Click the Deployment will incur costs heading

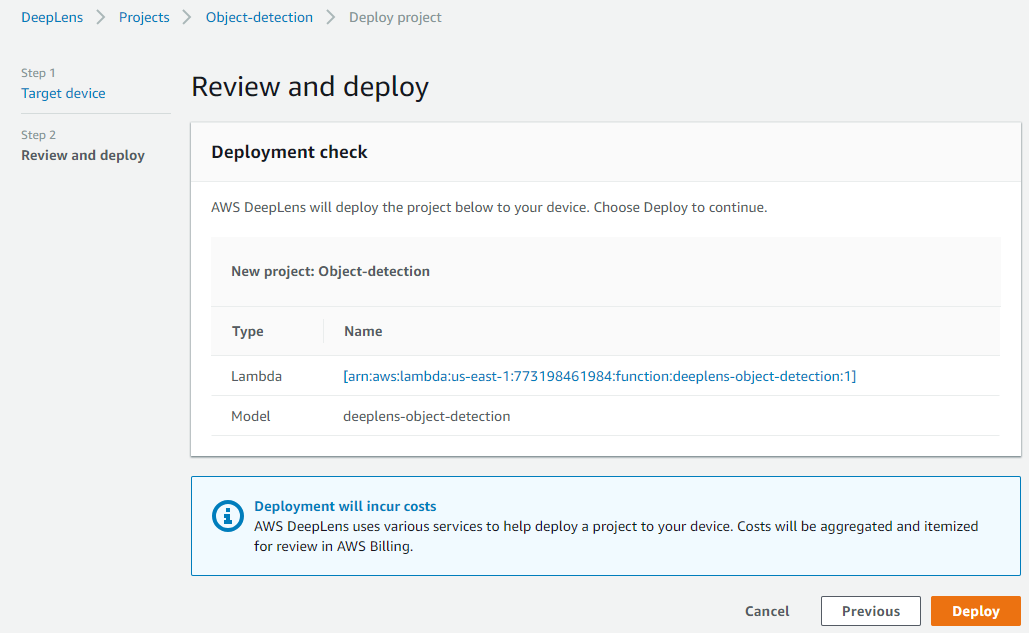(345, 506)
